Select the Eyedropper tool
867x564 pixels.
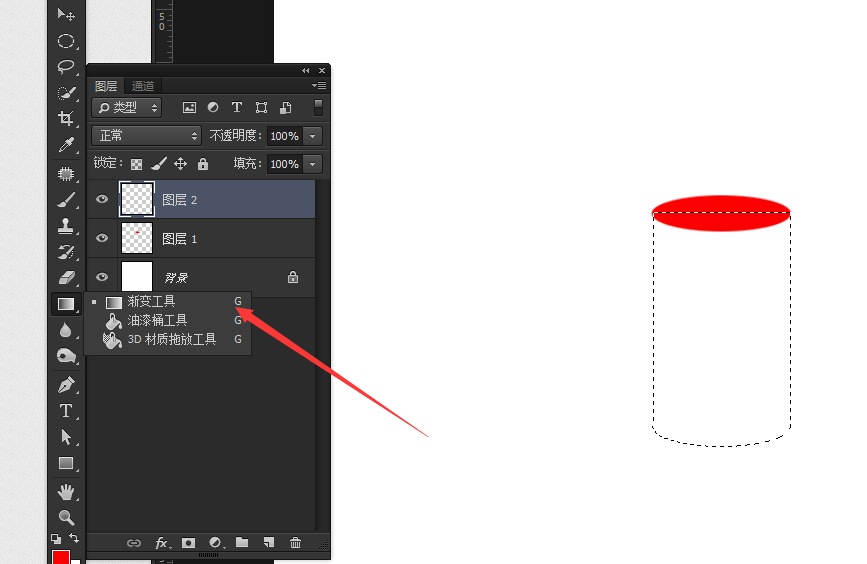click(66, 145)
